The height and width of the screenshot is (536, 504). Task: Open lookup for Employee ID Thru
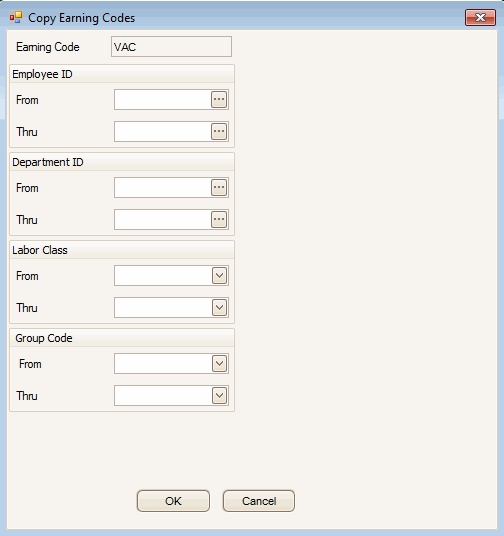219,132
